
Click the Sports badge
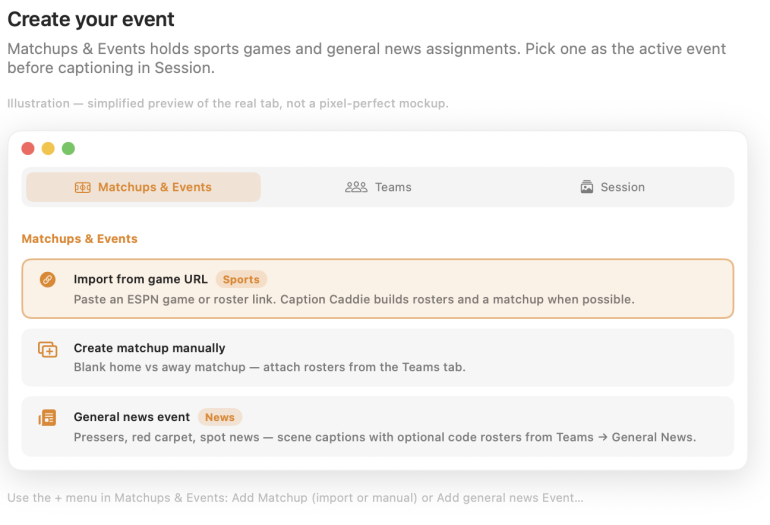(241, 279)
